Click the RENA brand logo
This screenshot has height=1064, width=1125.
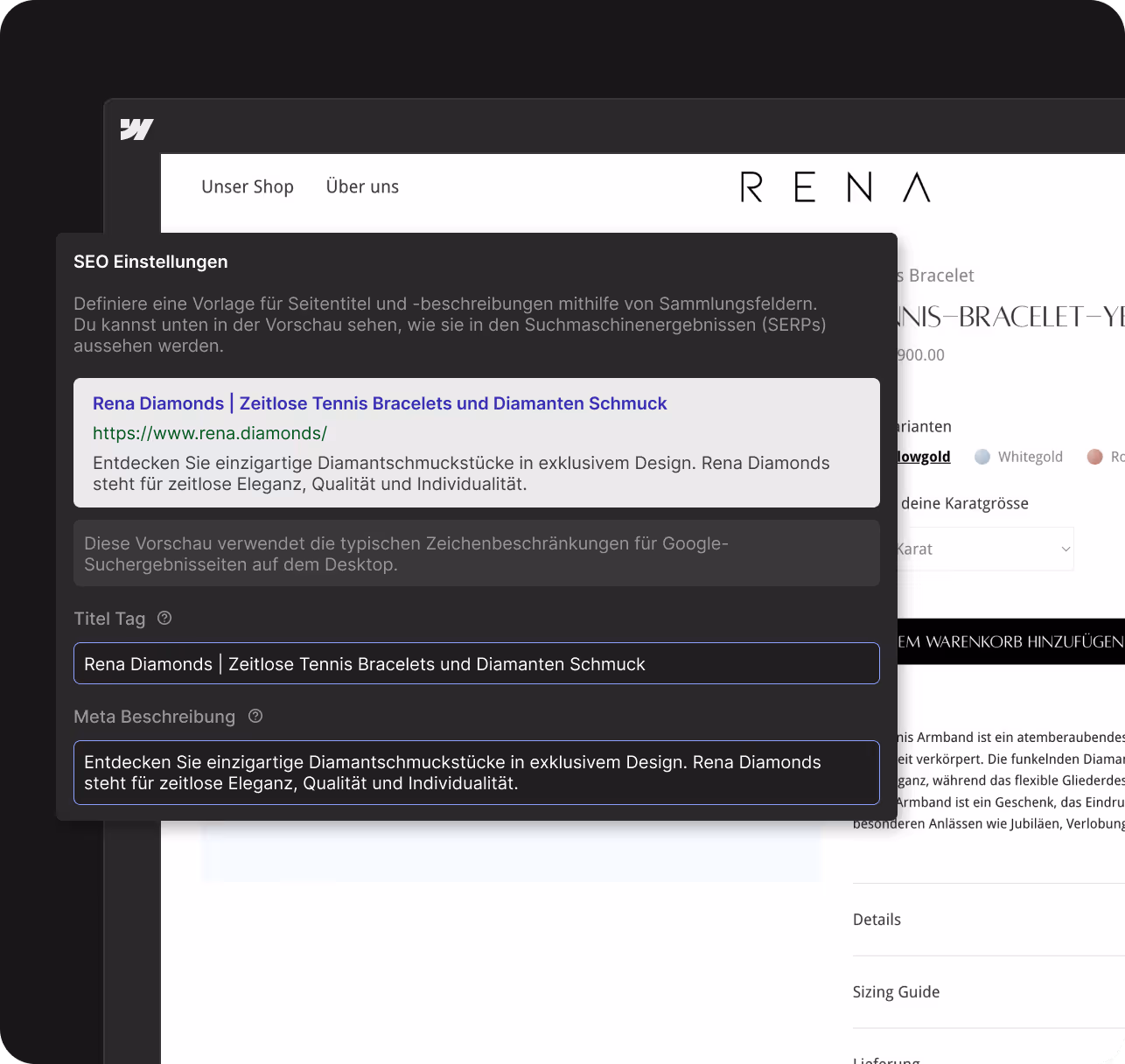(835, 186)
